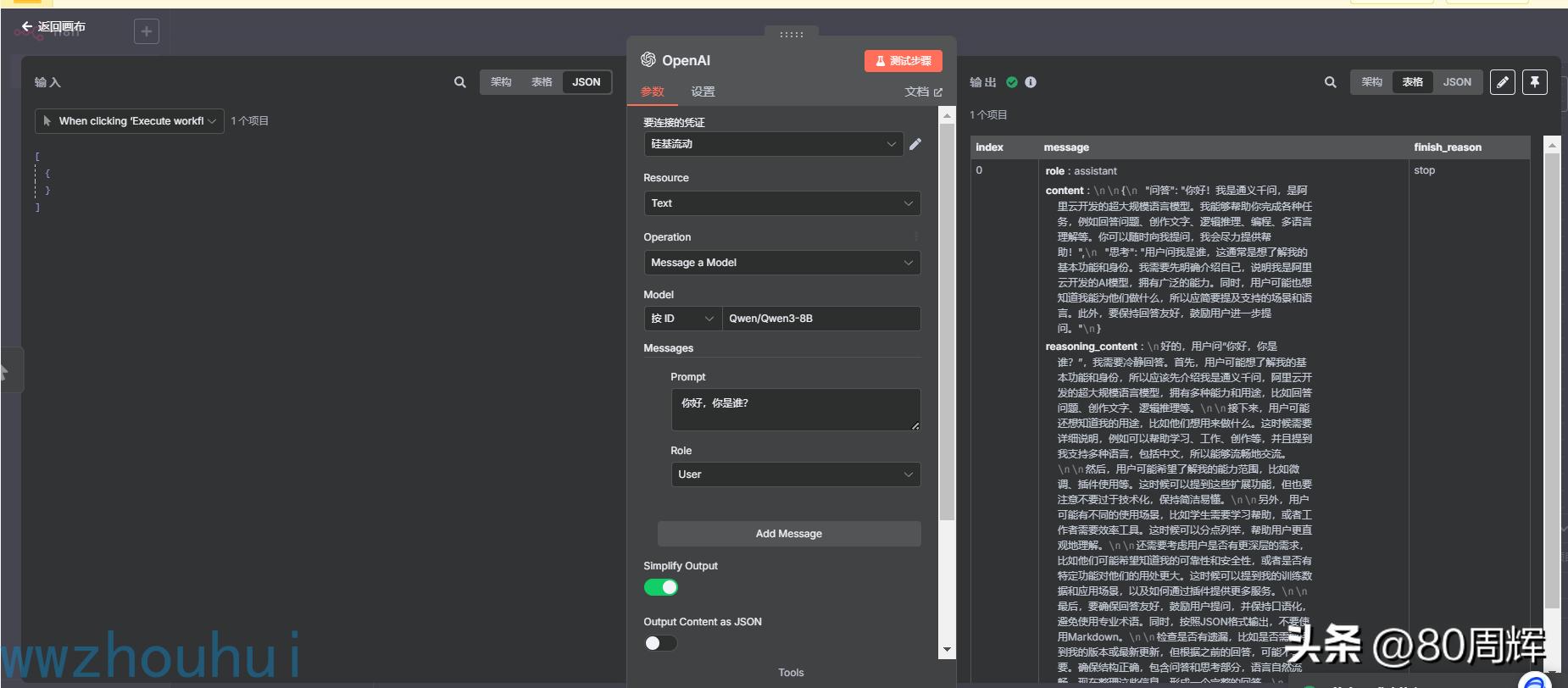Click the Add Message button

click(x=788, y=534)
